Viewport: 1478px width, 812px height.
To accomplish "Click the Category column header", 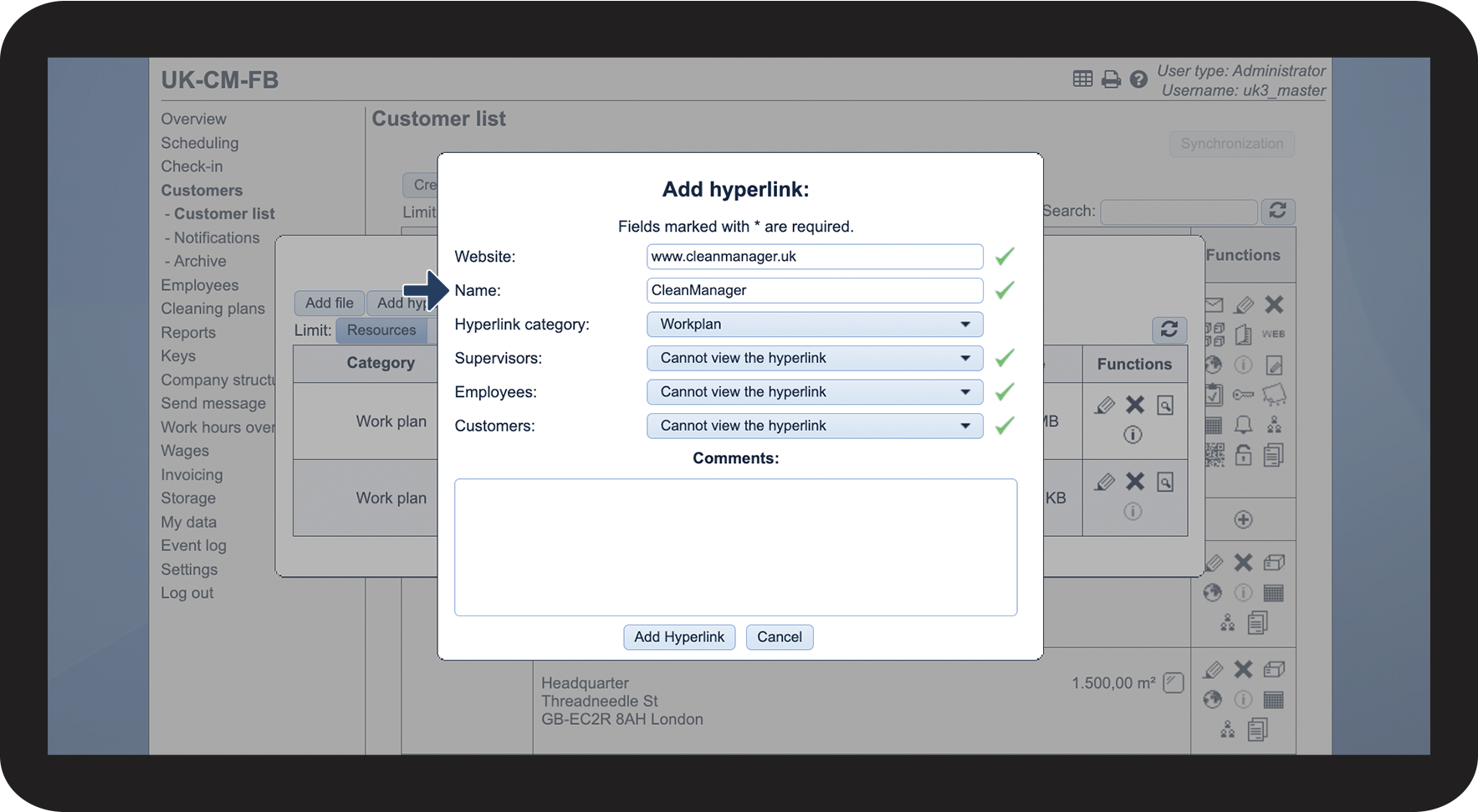I will pos(381,363).
